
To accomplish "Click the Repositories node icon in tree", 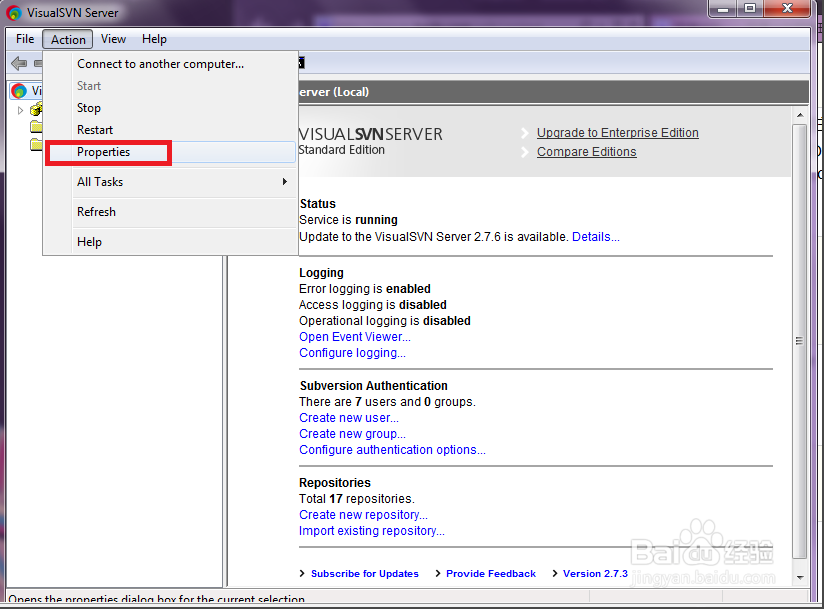I will (36, 110).
